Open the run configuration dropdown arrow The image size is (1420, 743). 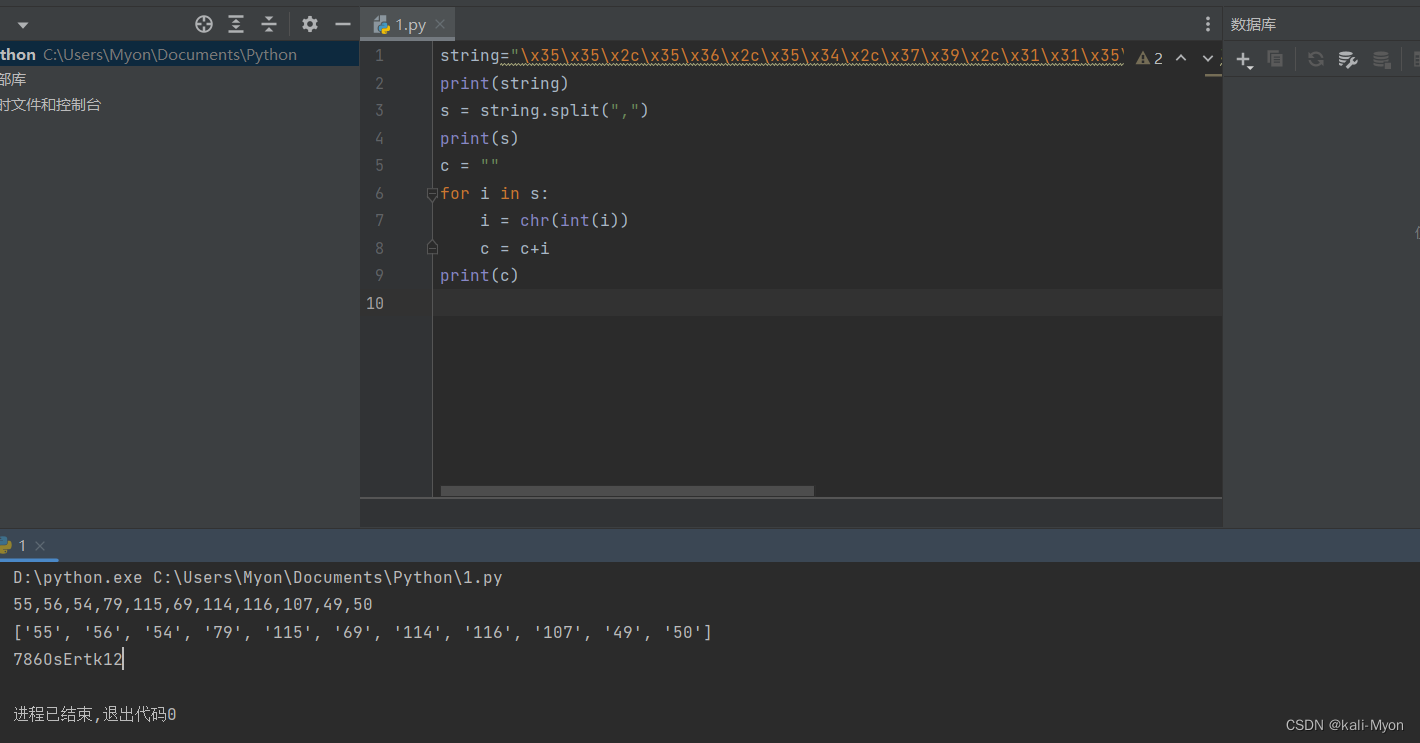click(22, 24)
